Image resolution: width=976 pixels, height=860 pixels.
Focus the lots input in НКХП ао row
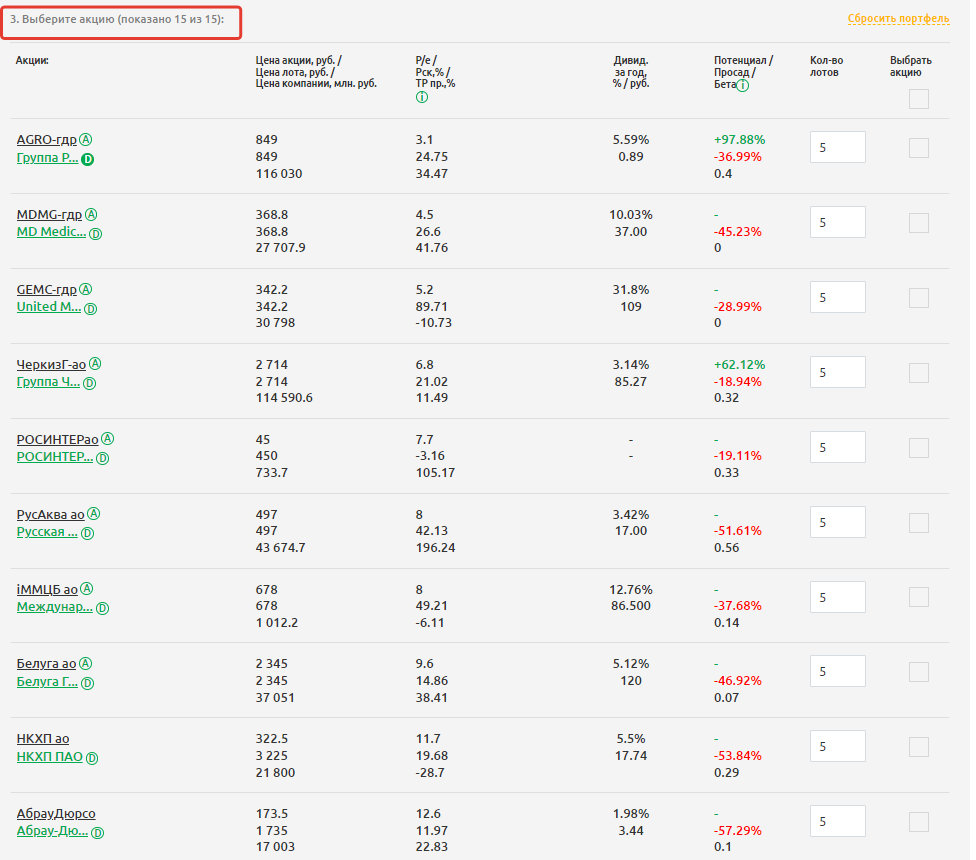[836, 746]
